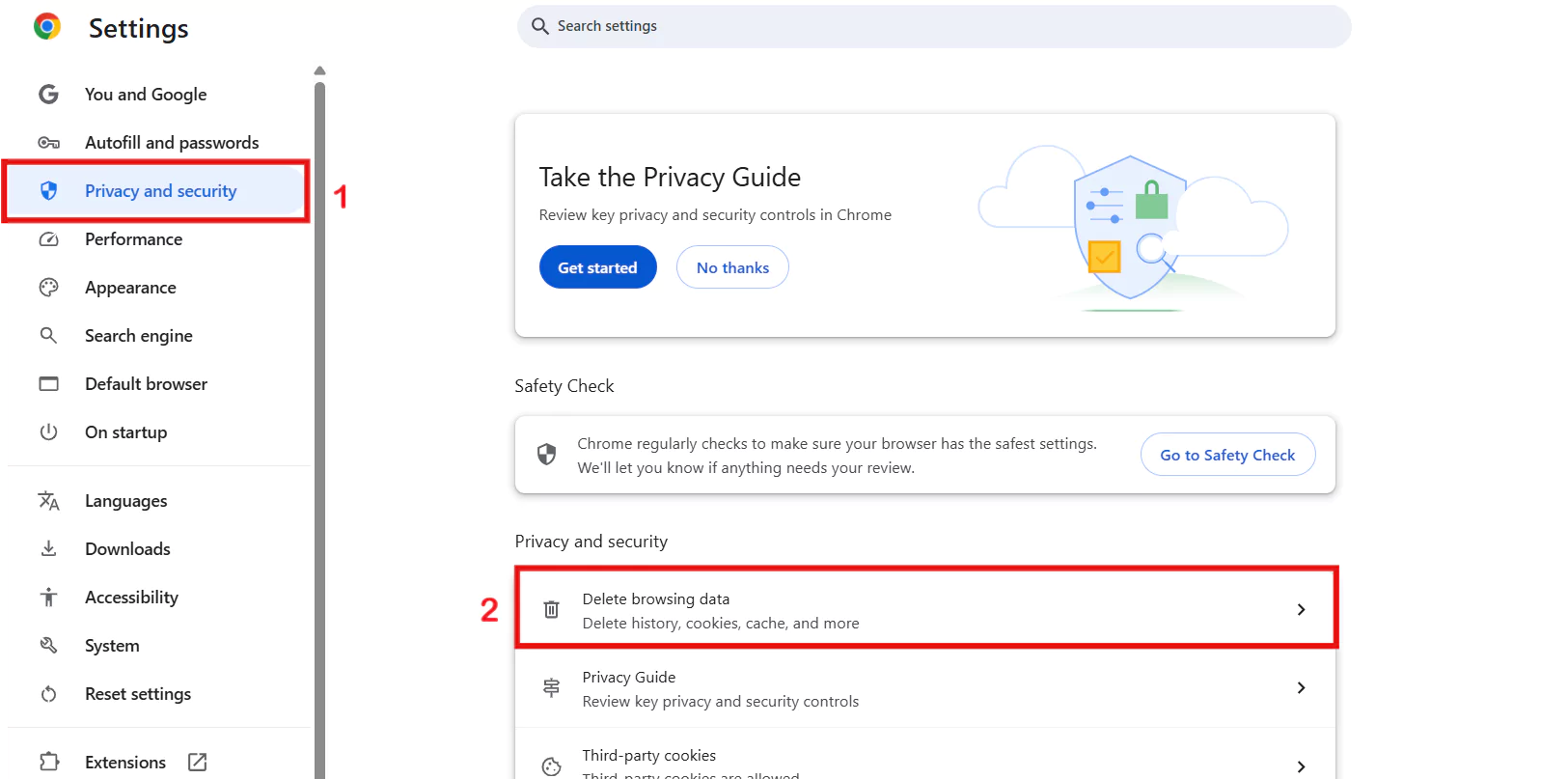Screen dimensions: 1568x779
Task: Open Privacy and security menu item
Action: 160,191
